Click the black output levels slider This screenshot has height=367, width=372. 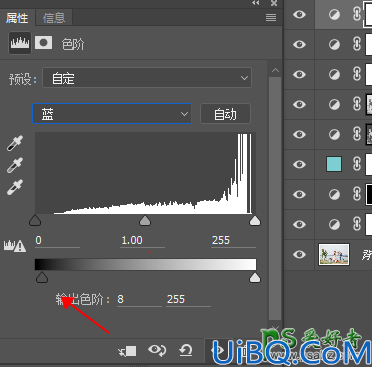coord(42,277)
